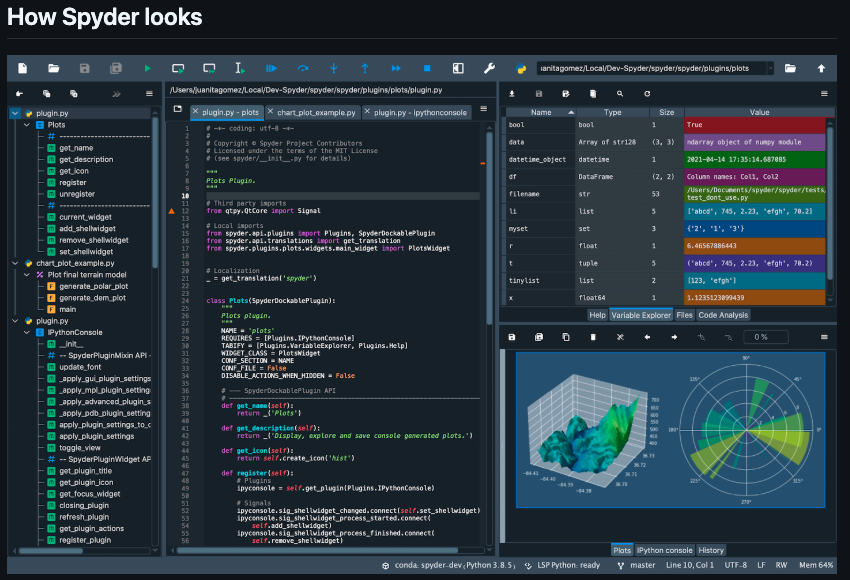Switch to the IPython console tab
This screenshot has width=850, height=580.
(665, 550)
